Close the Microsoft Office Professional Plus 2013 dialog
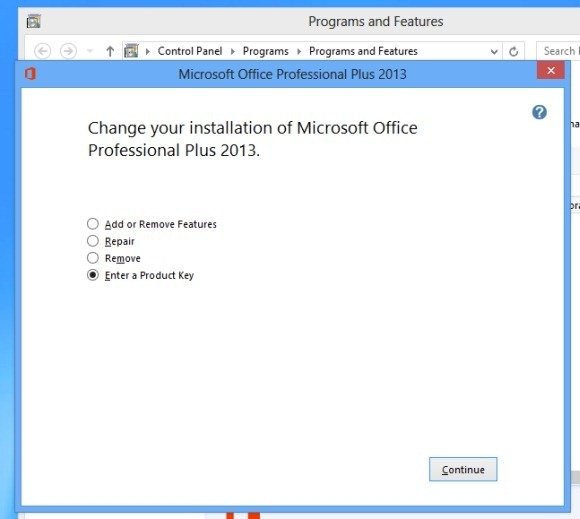The height and width of the screenshot is (519, 580). (550, 70)
